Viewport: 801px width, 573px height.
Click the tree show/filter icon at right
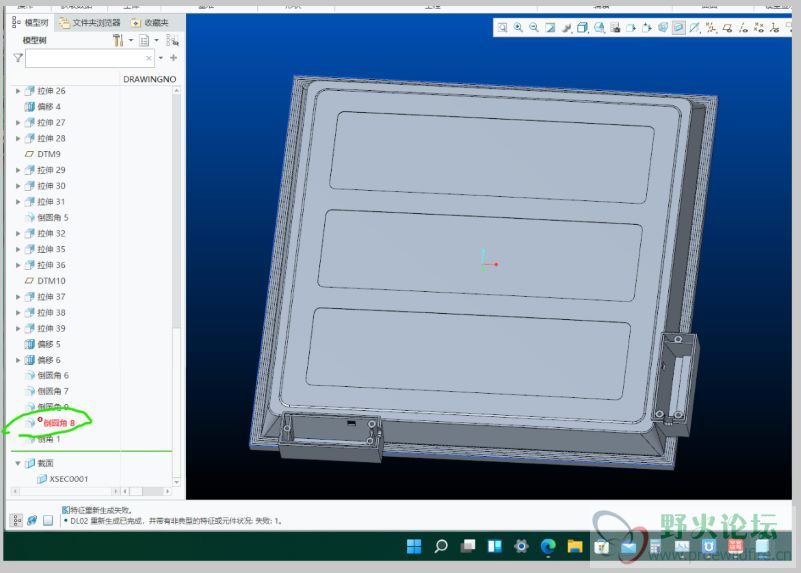[x=172, y=40]
